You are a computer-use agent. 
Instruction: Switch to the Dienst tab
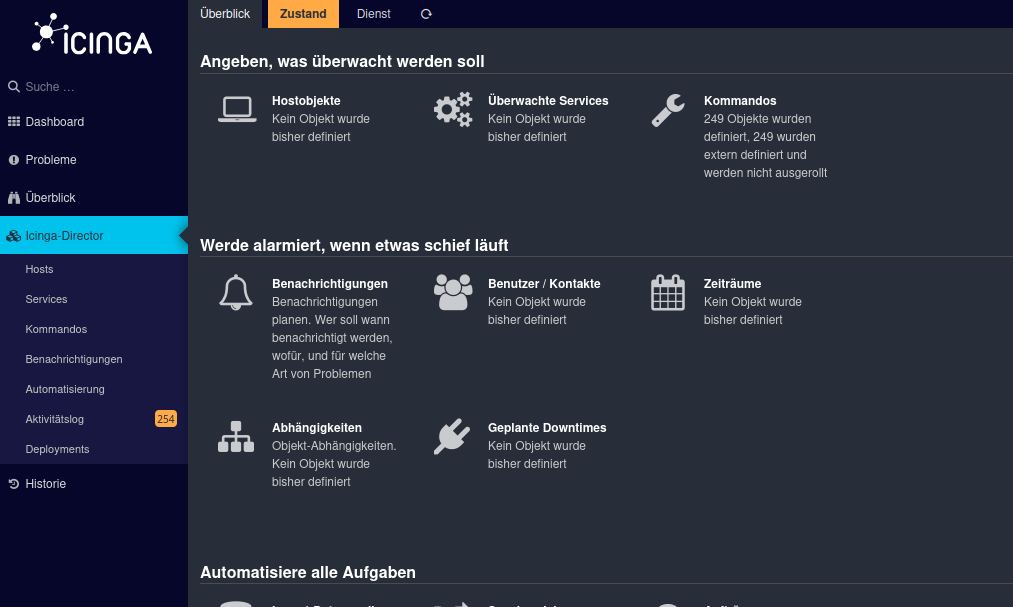point(373,14)
